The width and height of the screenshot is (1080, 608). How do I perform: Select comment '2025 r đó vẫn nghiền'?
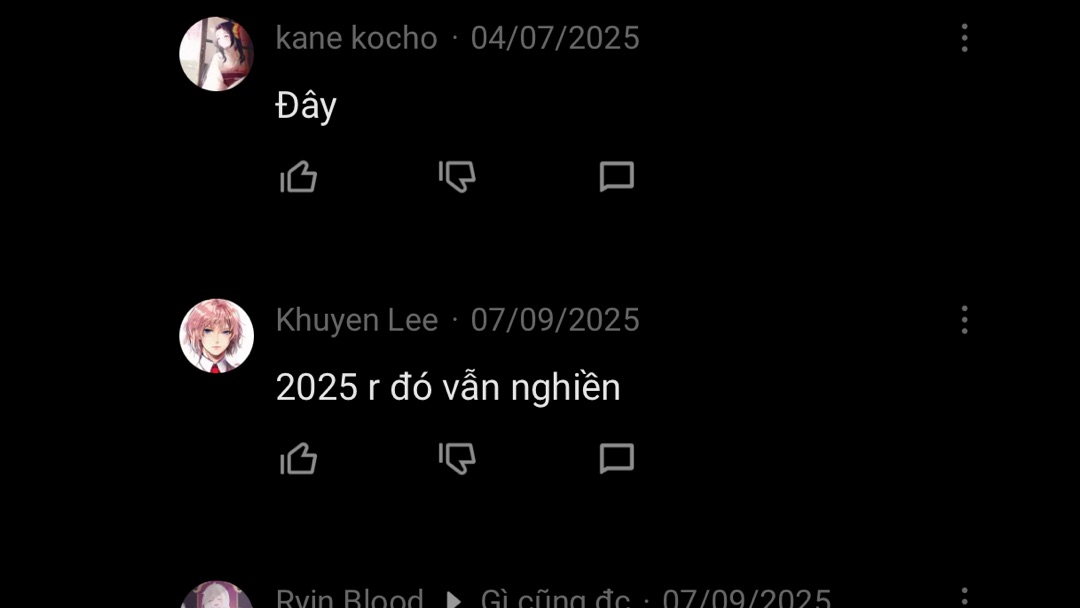click(448, 388)
